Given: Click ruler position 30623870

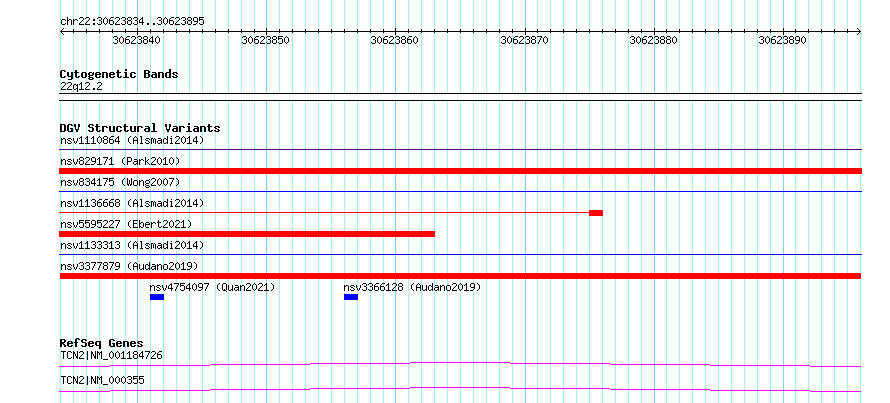Looking at the screenshot, I should pos(524,40).
